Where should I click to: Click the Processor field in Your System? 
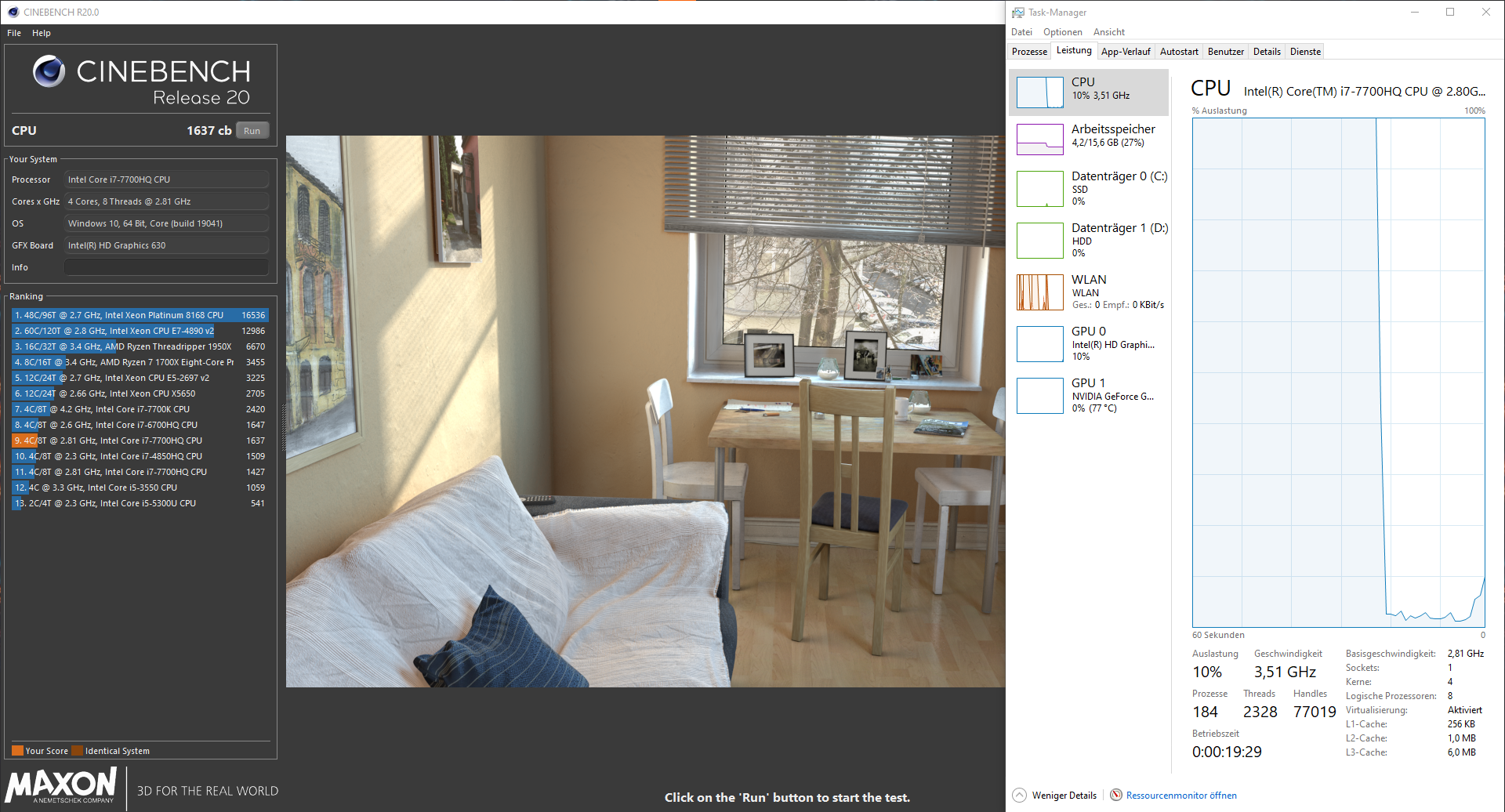click(x=166, y=179)
